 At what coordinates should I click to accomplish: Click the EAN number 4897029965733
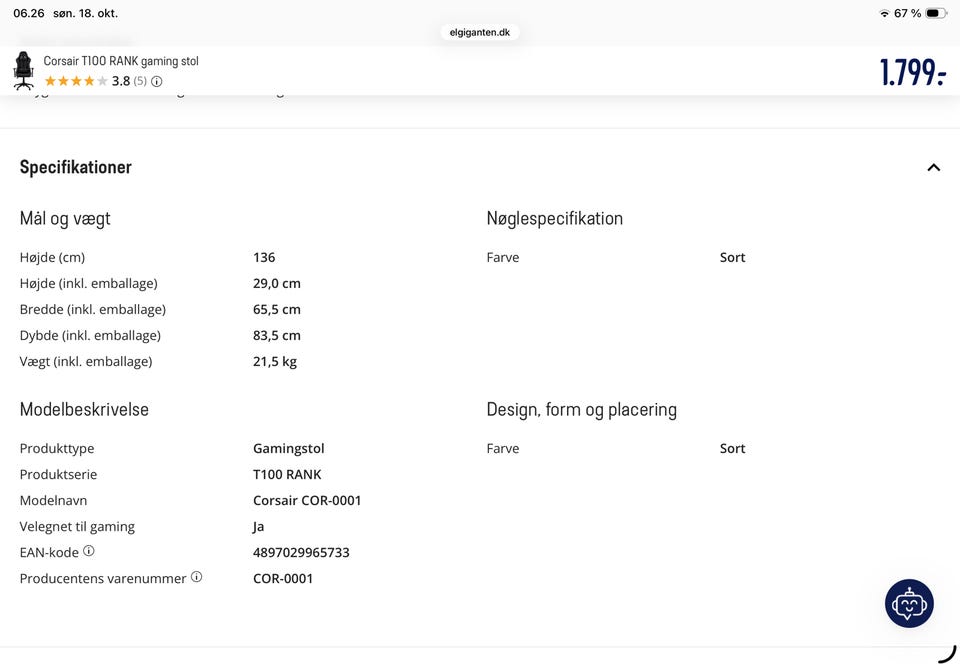[301, 552]
